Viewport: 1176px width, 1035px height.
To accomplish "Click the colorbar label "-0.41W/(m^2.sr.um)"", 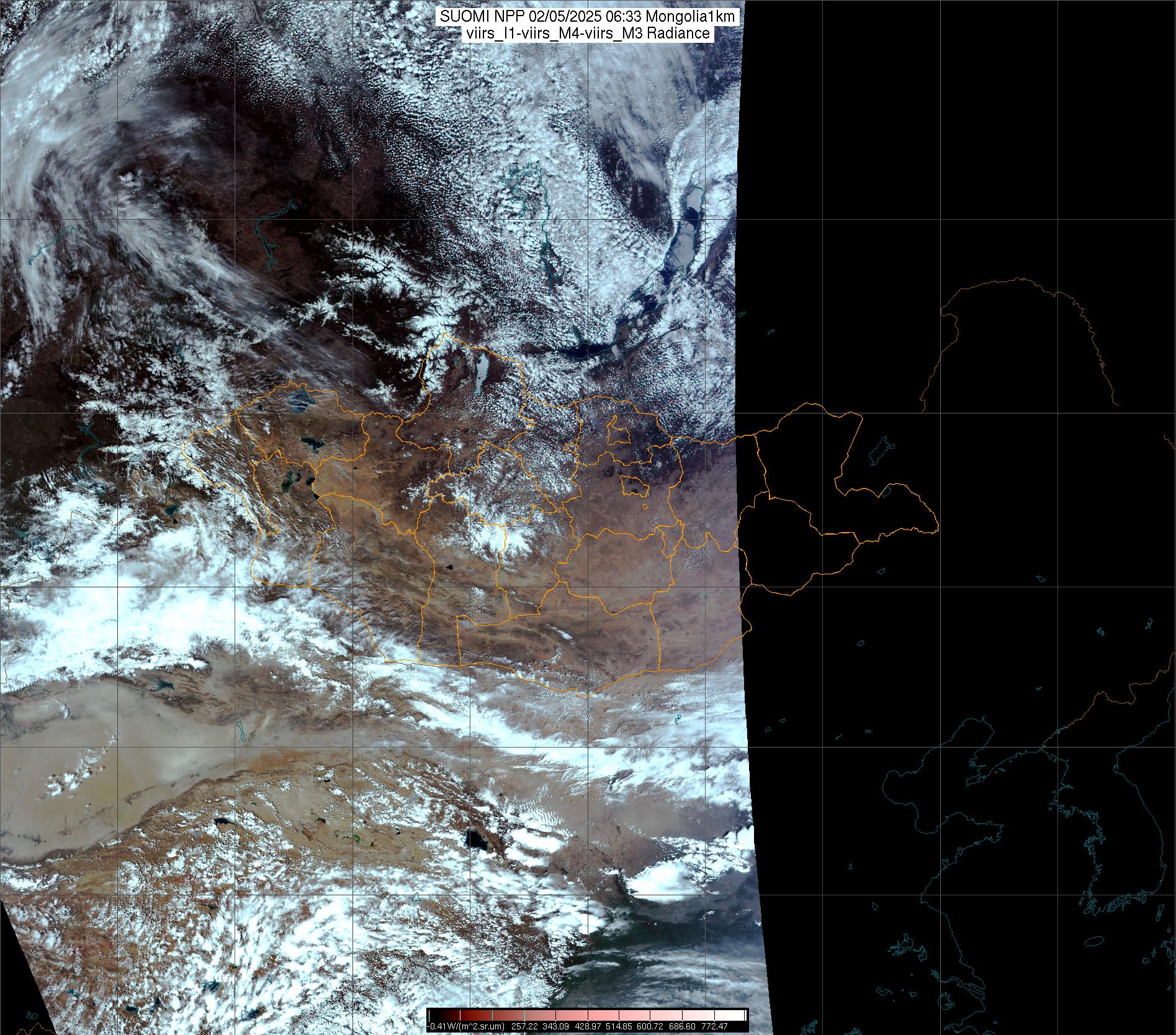I will [465, 1026].
